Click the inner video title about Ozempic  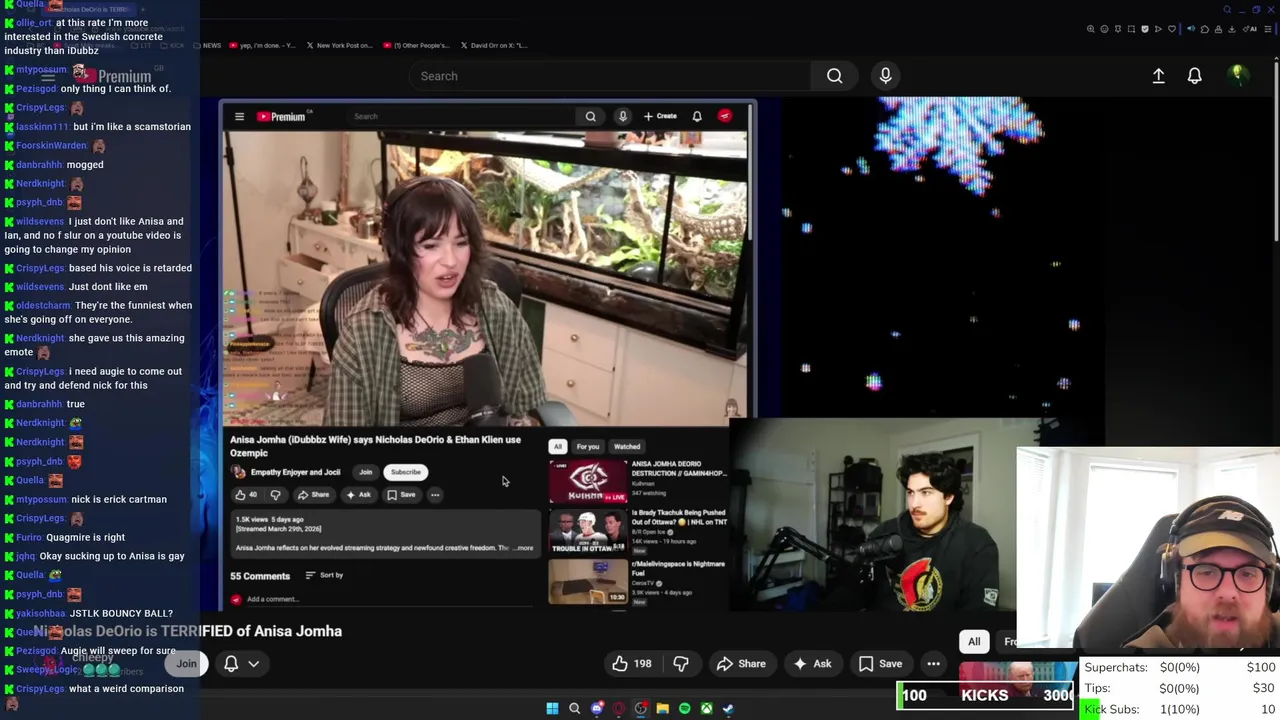375,446
